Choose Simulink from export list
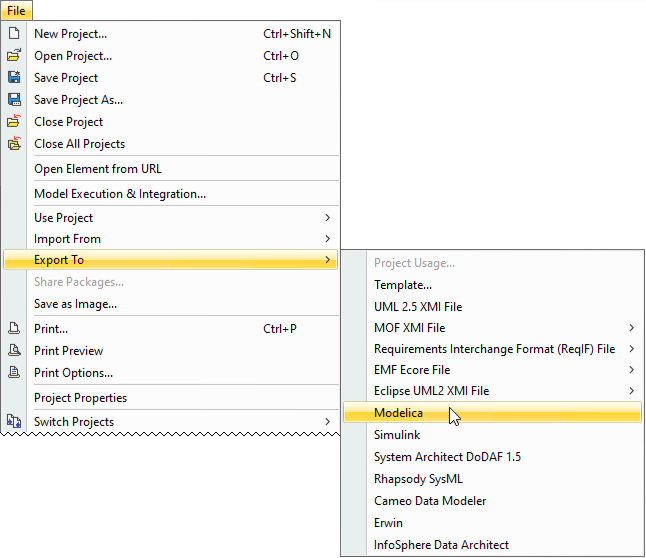646x558 pixels. (397, 435)
